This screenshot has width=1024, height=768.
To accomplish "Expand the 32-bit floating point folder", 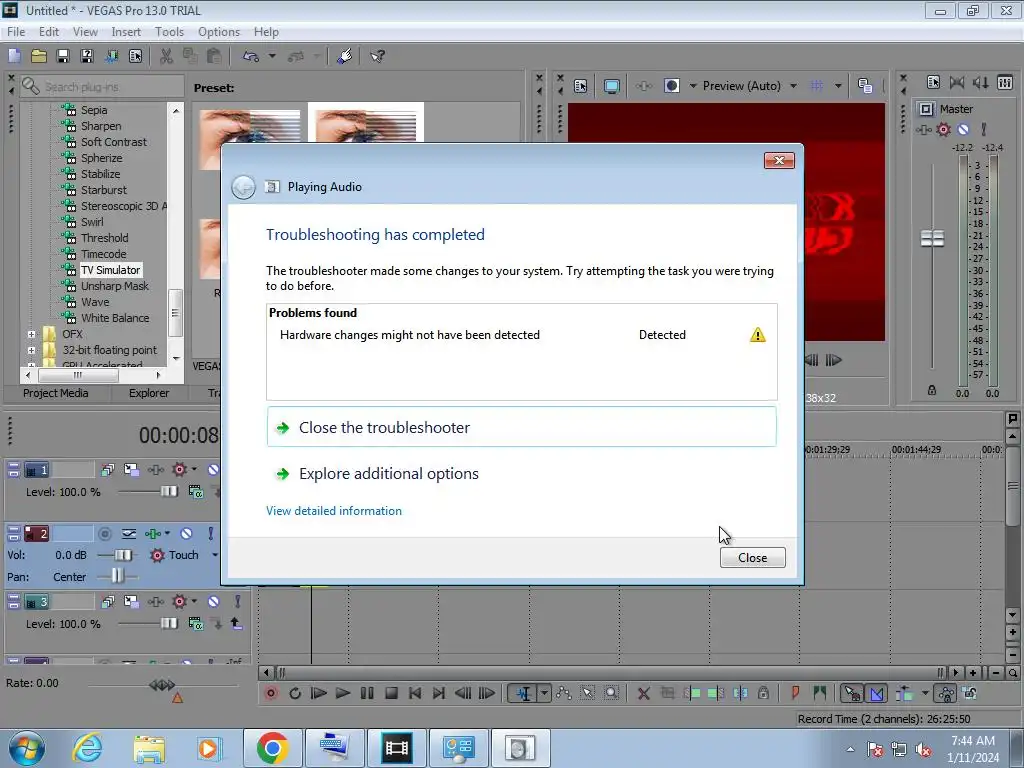I will pyautogui.click(x=31, y=350).
